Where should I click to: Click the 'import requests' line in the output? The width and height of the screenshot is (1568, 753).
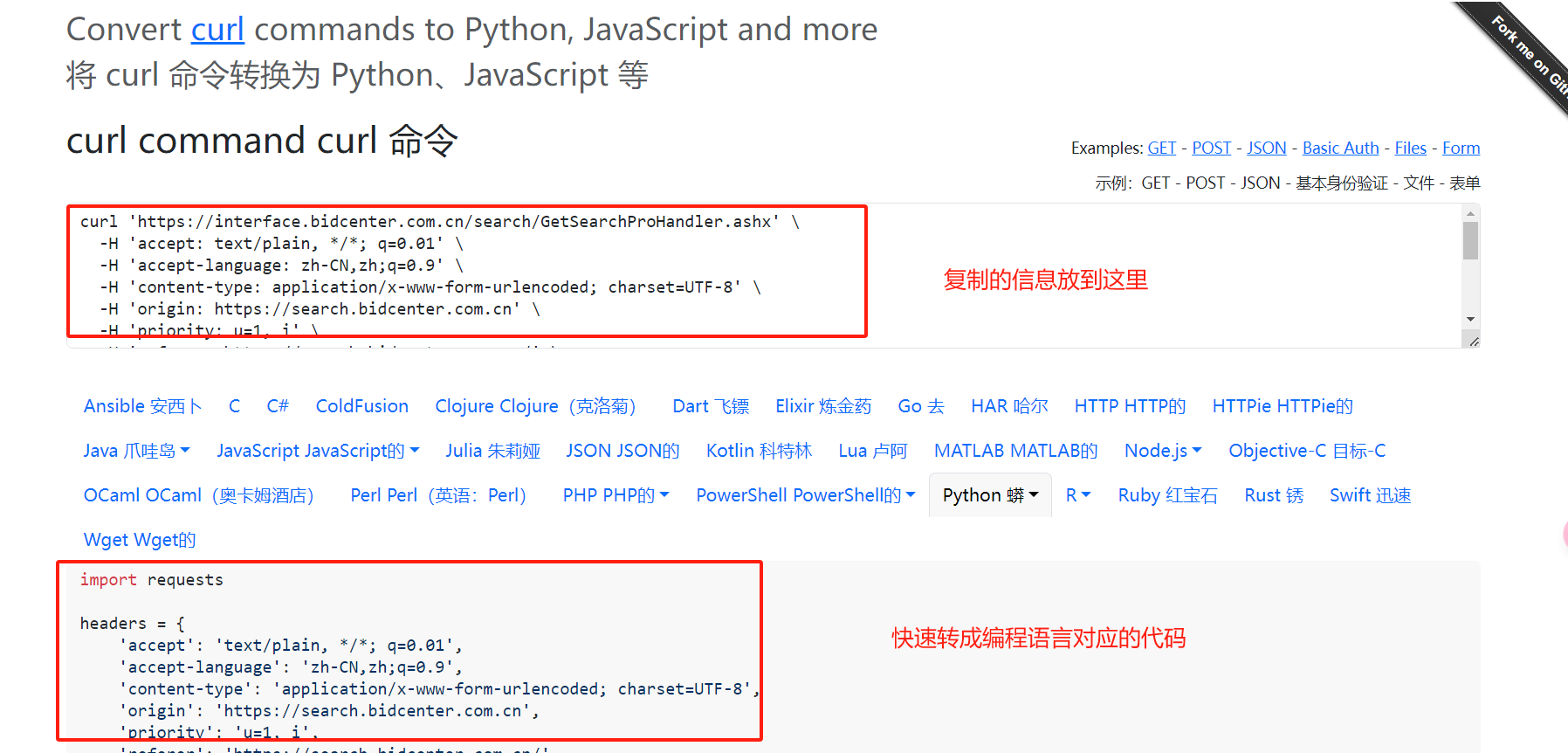pos(152,580)
